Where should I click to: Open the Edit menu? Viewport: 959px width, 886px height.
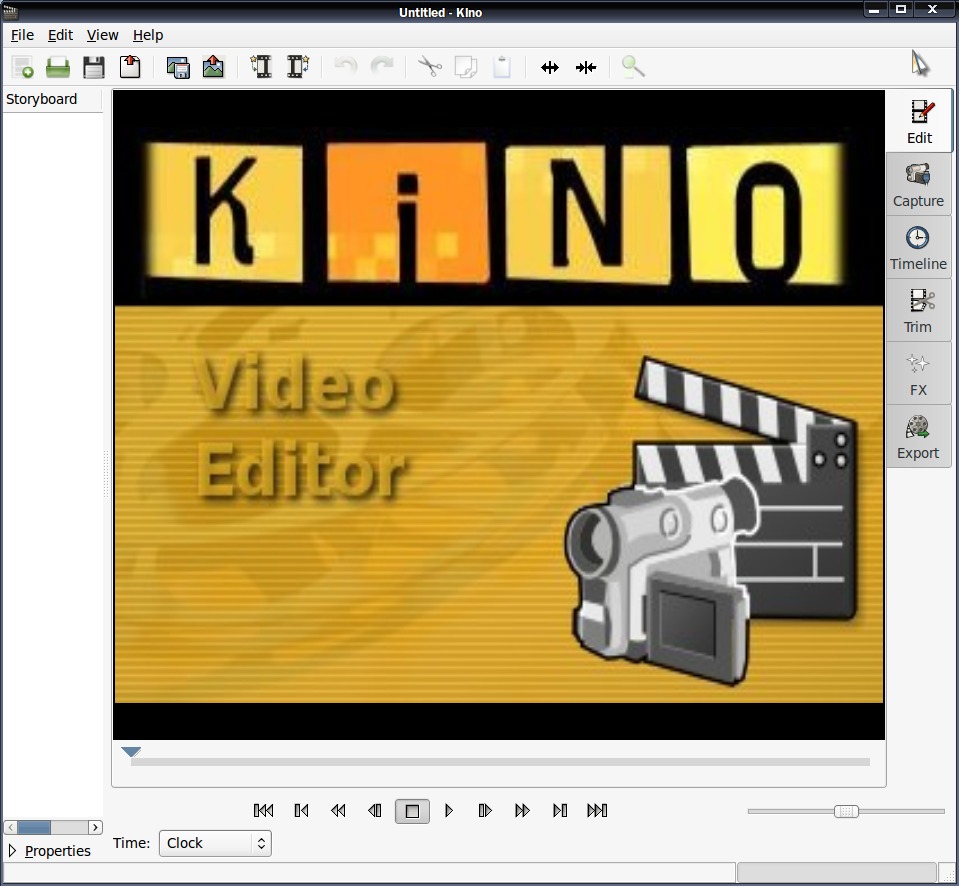pos(60,35)
